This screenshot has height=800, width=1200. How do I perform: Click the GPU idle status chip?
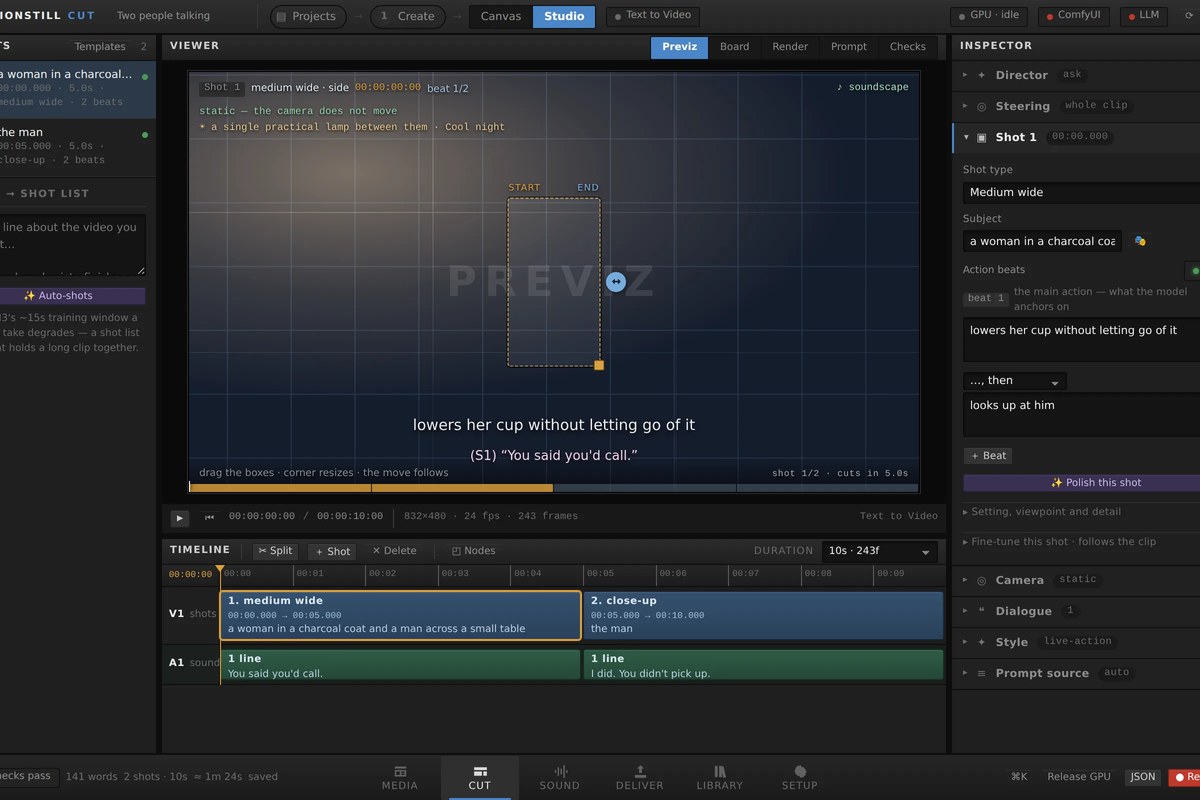coord(987,16)
